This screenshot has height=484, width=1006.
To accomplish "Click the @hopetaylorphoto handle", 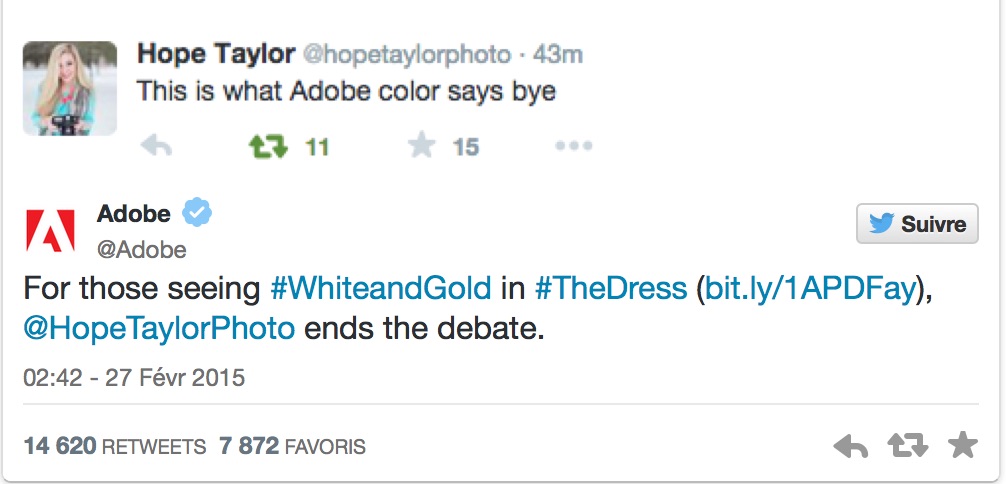I will [x=406, y=55].
